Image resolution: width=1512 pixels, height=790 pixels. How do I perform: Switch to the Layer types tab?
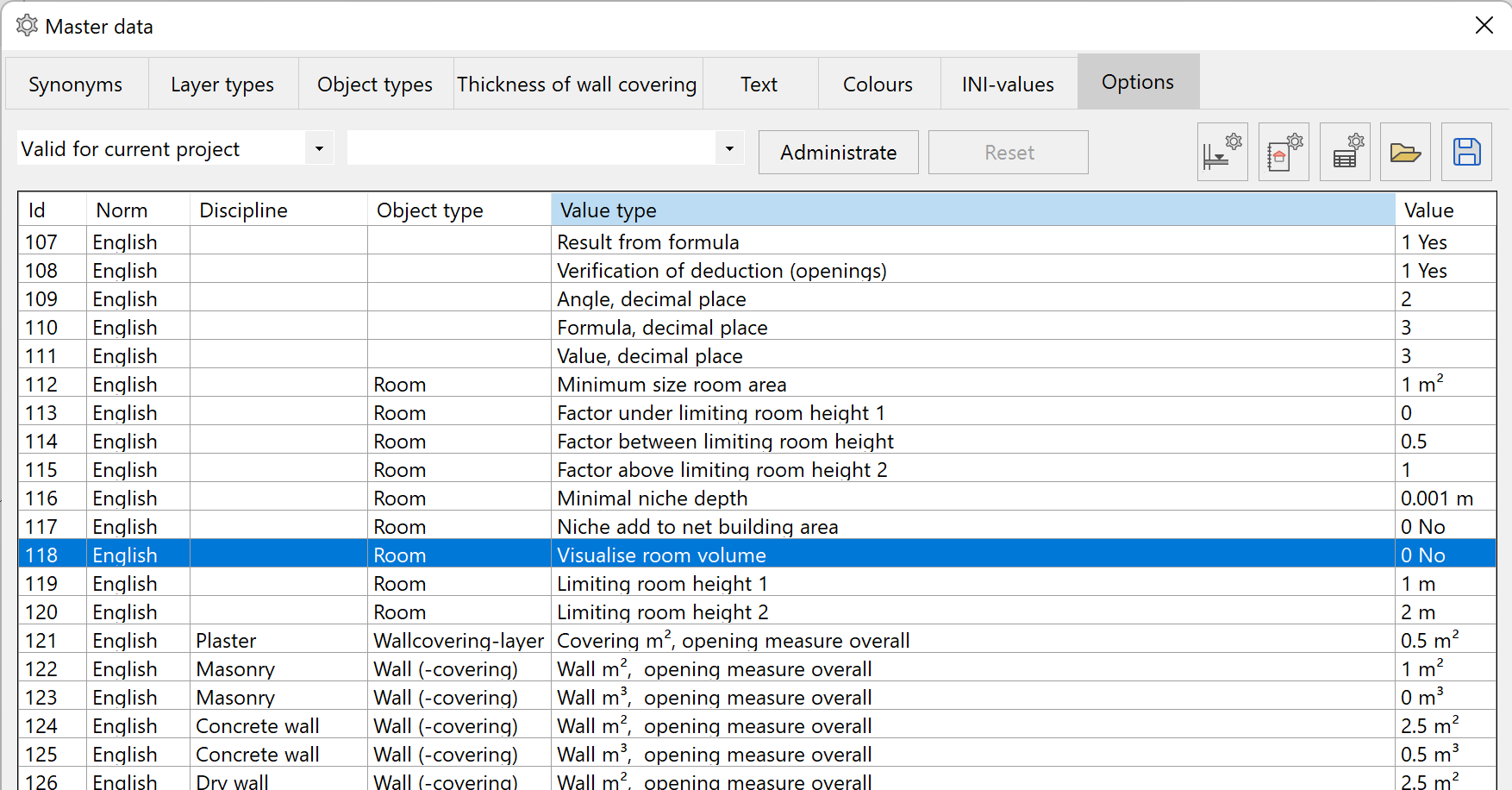[222, 84]
